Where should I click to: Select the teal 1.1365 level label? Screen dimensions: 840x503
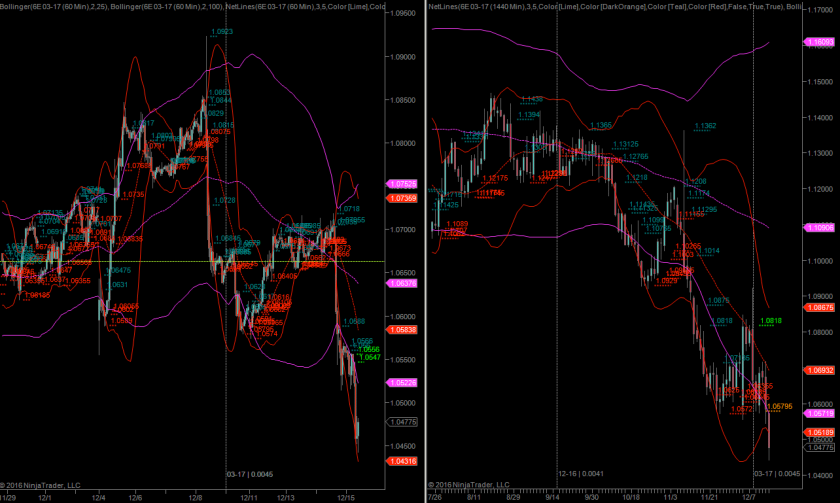click(x=601, y=125)
